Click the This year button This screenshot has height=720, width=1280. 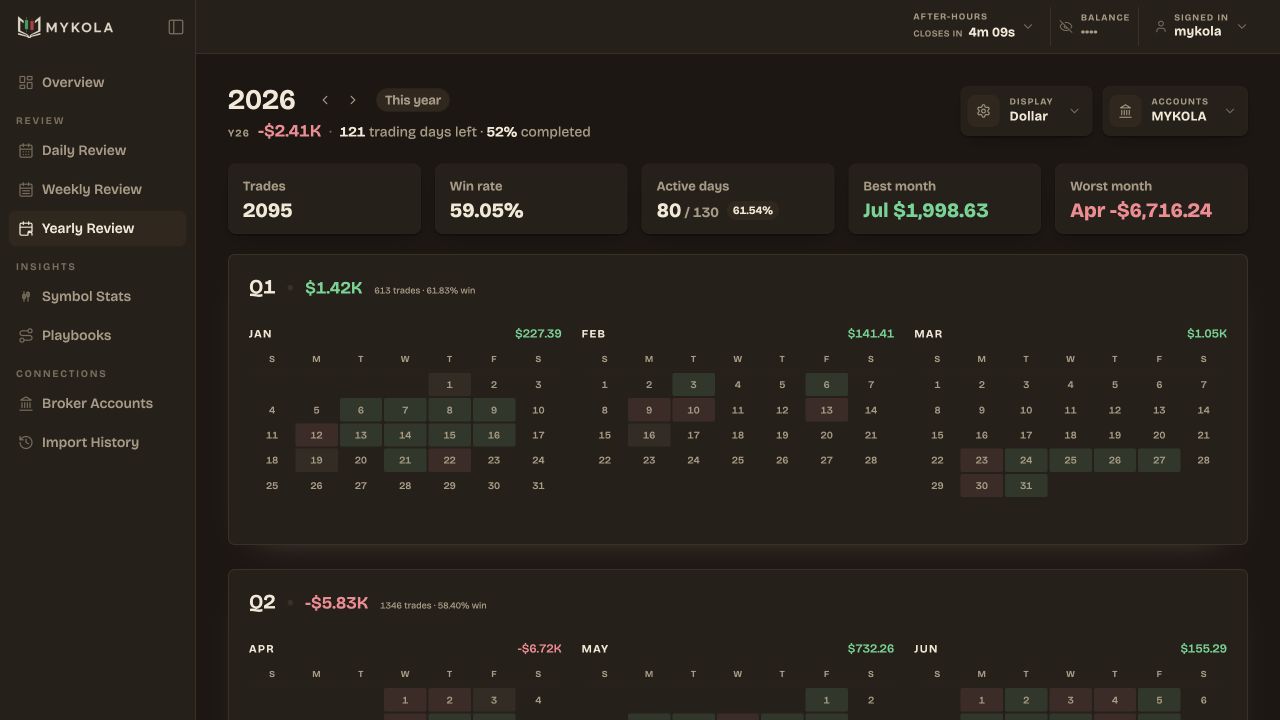pos(413,100)
